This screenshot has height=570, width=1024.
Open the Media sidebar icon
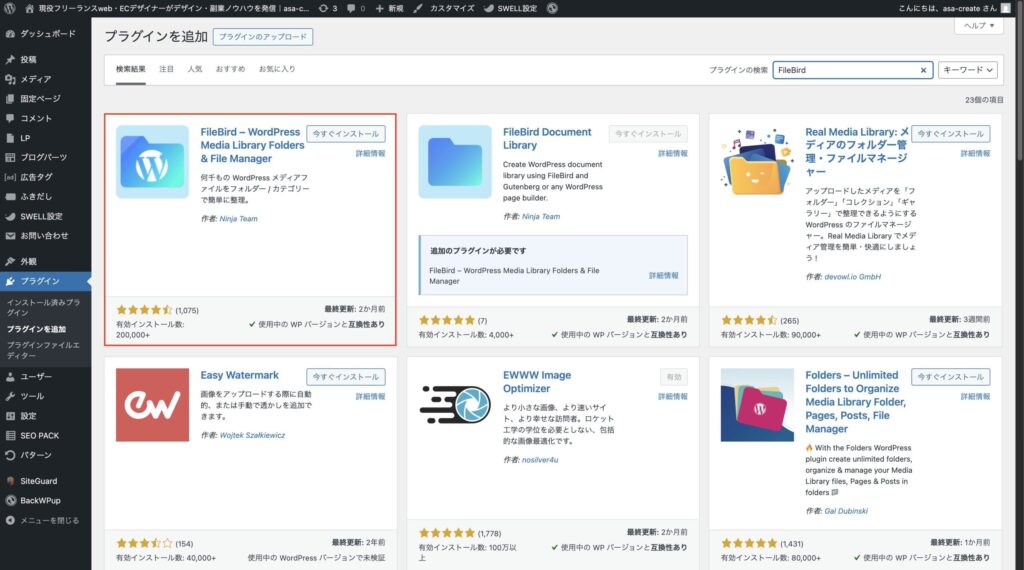pos(10,79)
